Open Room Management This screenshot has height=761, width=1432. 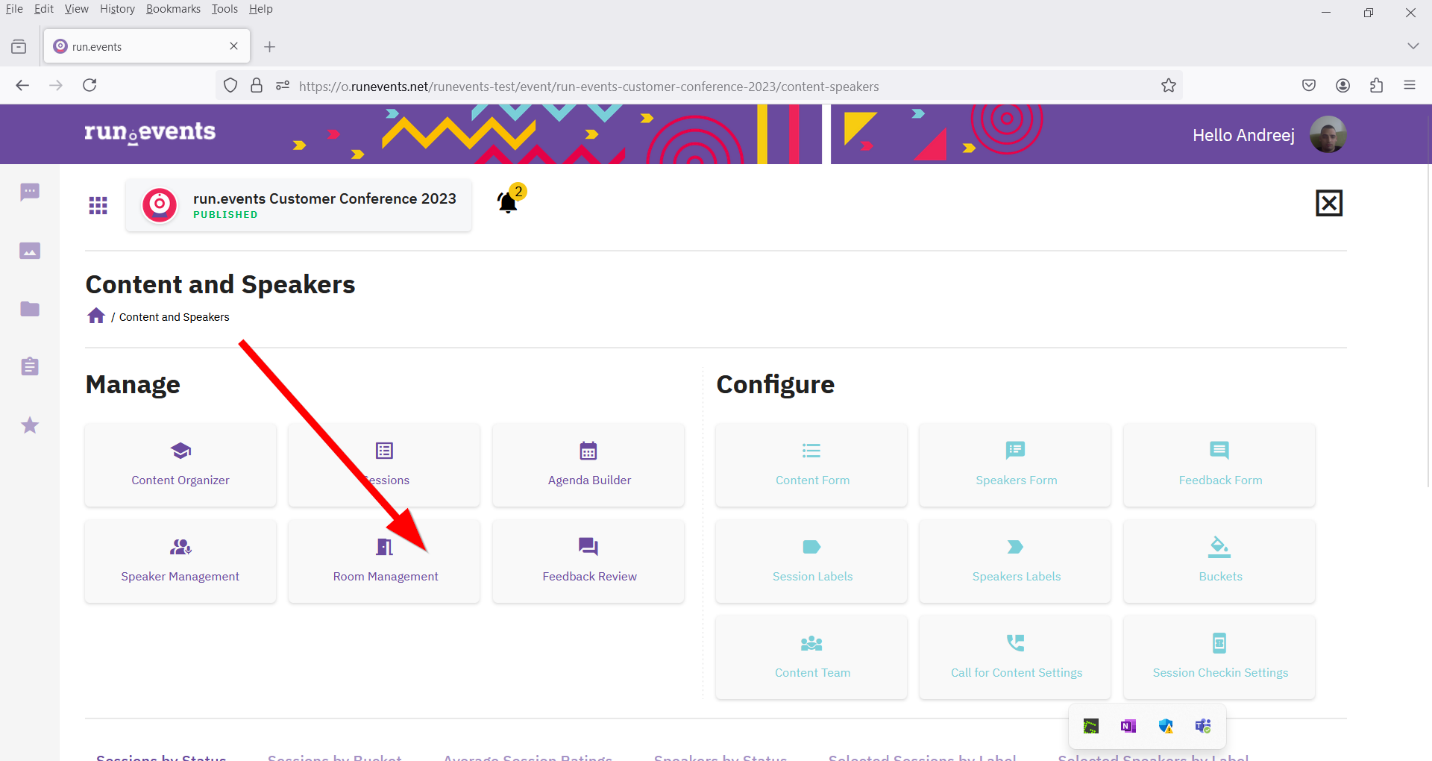384,561
